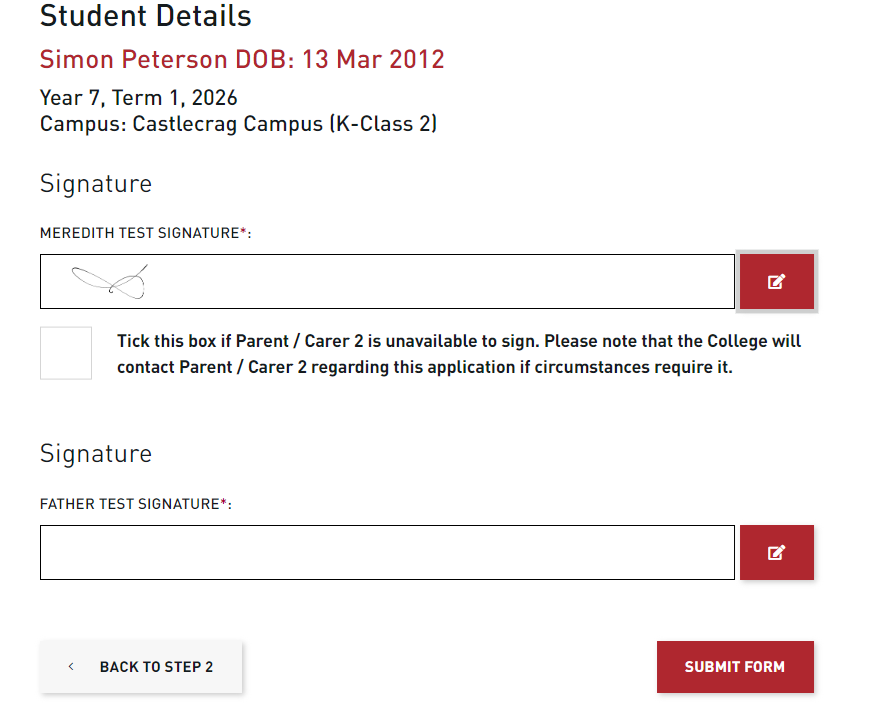Click the left chevron in the Back button
The height and width of the screenshot is (723, 889).
71,667
